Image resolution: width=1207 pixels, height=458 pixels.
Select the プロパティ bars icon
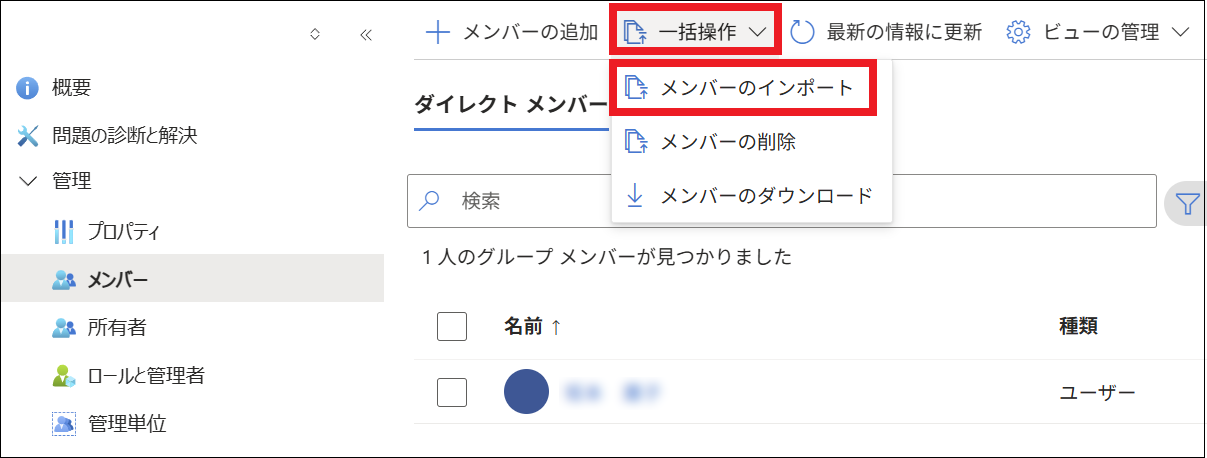tap(63, 232)
